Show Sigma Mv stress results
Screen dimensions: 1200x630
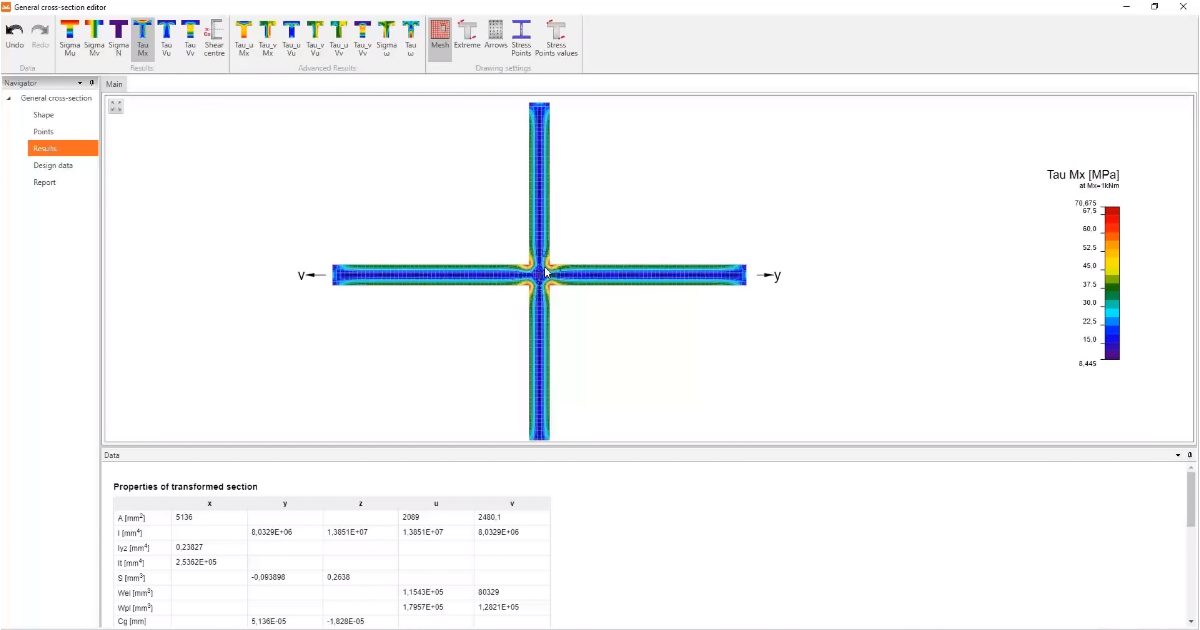click(x=94, y=38)
